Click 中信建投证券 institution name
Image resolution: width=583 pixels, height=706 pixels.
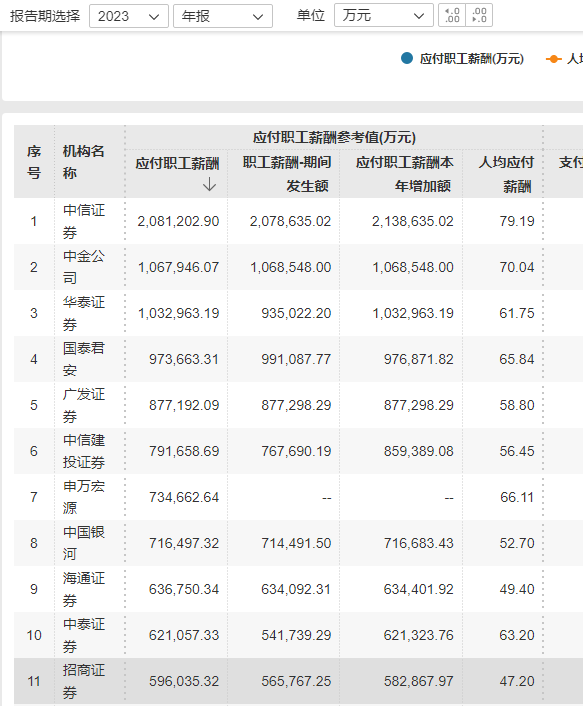[x=84, y=451]
